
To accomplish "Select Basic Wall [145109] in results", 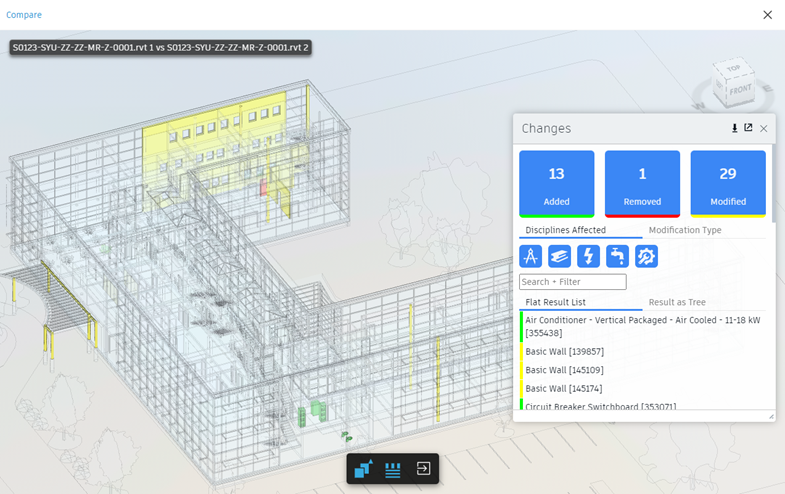I will click(643, 370).
